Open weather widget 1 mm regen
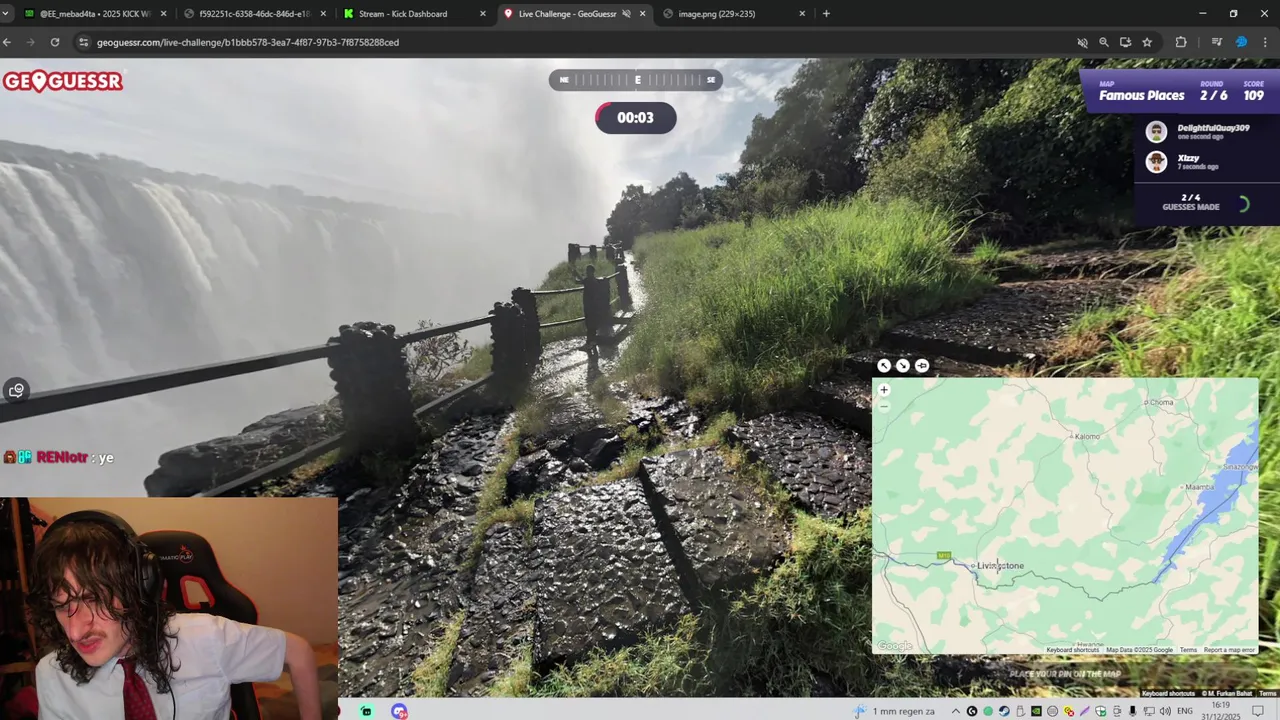 click(895, 711)
